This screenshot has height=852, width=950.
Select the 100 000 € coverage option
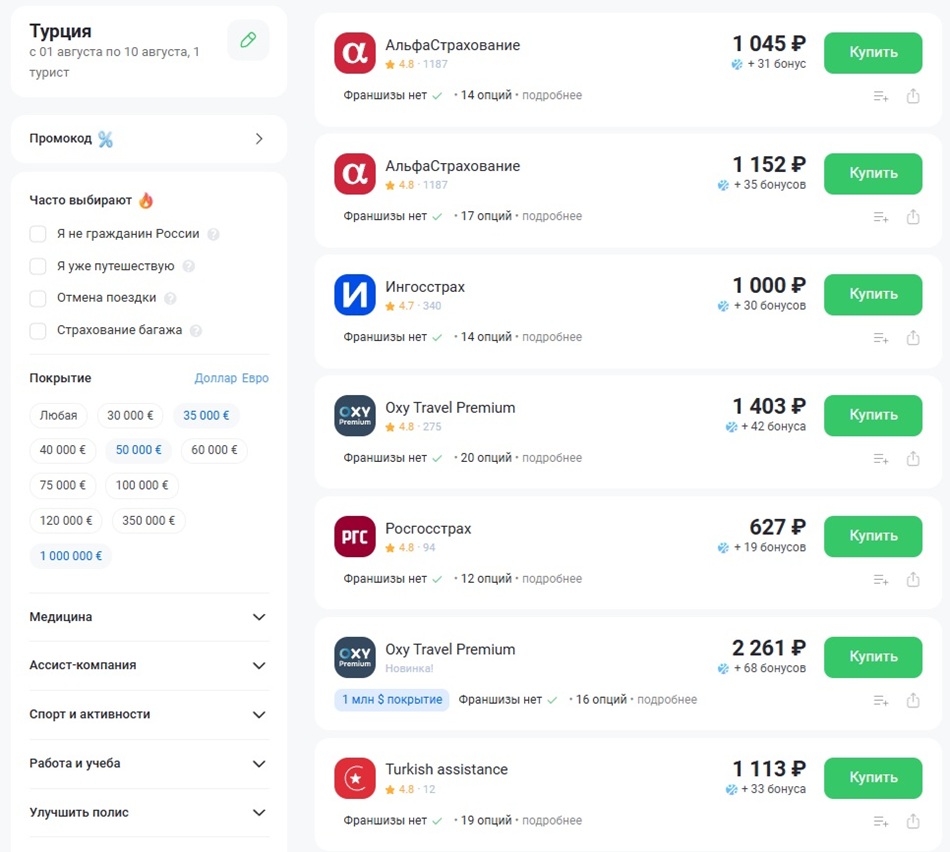click(142, 485)
